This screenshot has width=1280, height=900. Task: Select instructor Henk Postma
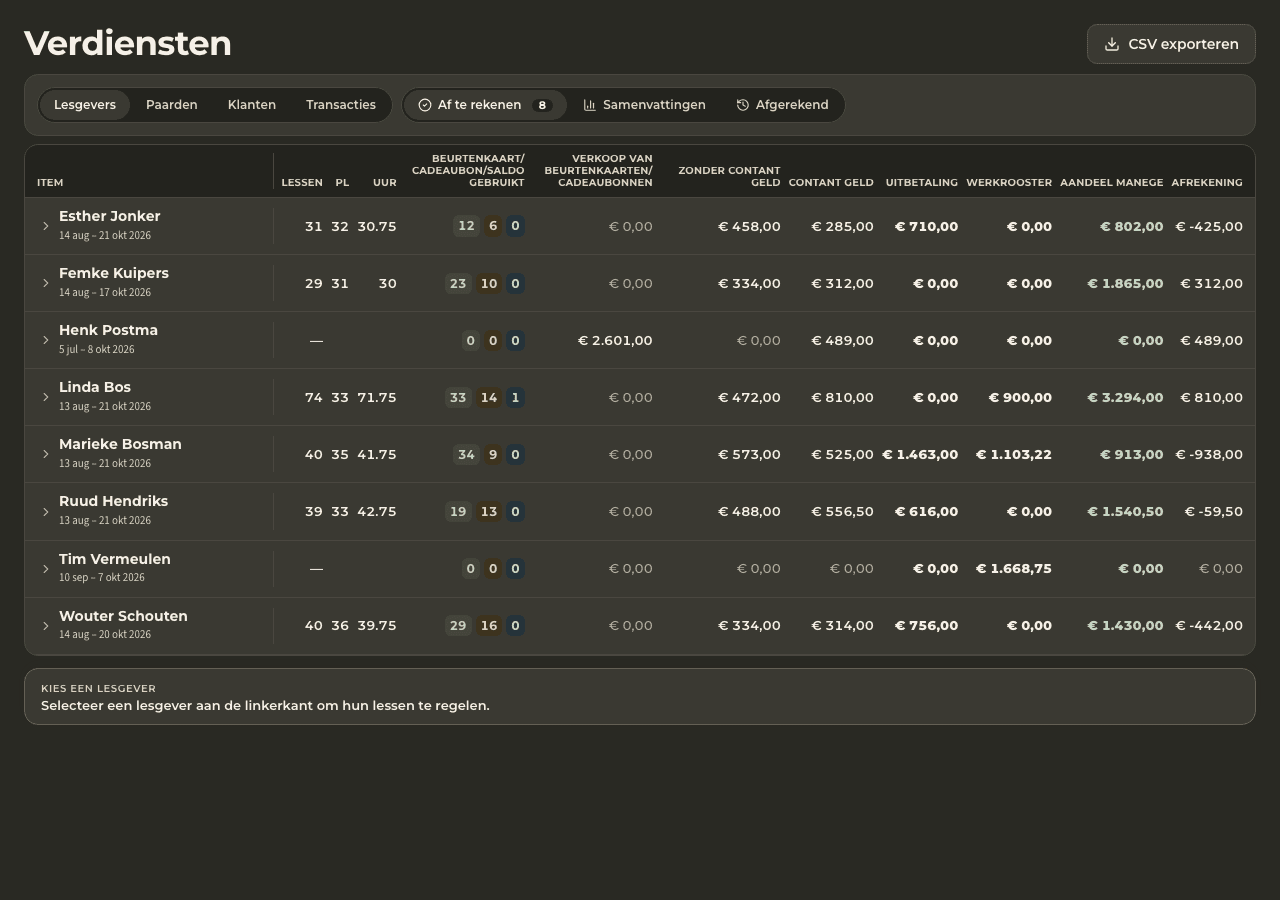click(108, 330)
